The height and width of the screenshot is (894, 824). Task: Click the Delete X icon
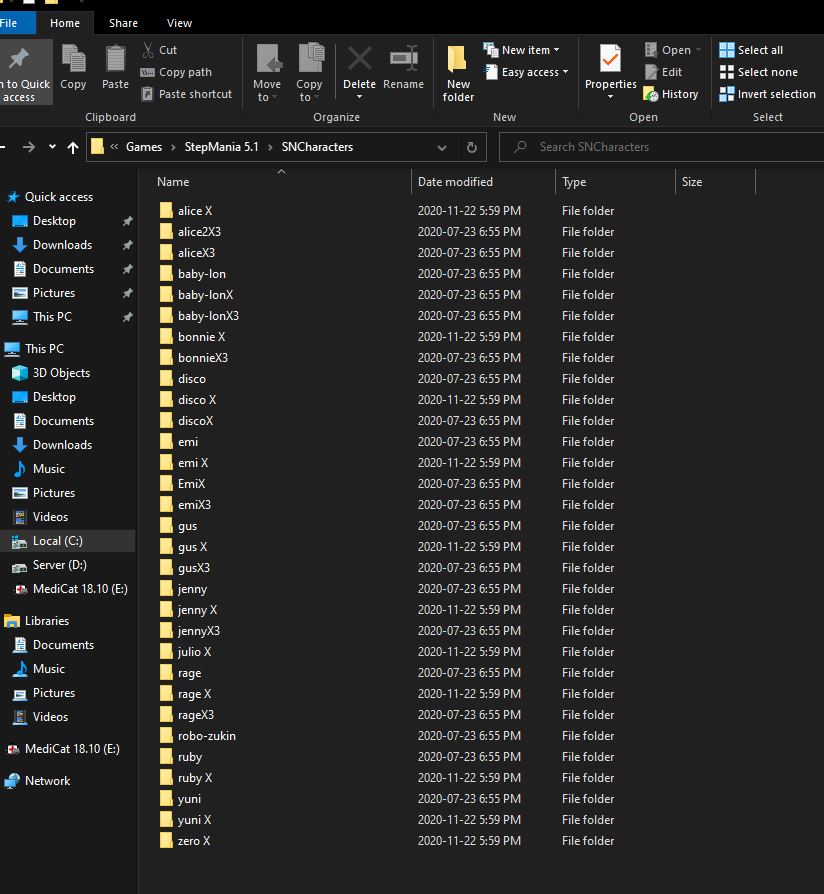click(x=359, y=59)
